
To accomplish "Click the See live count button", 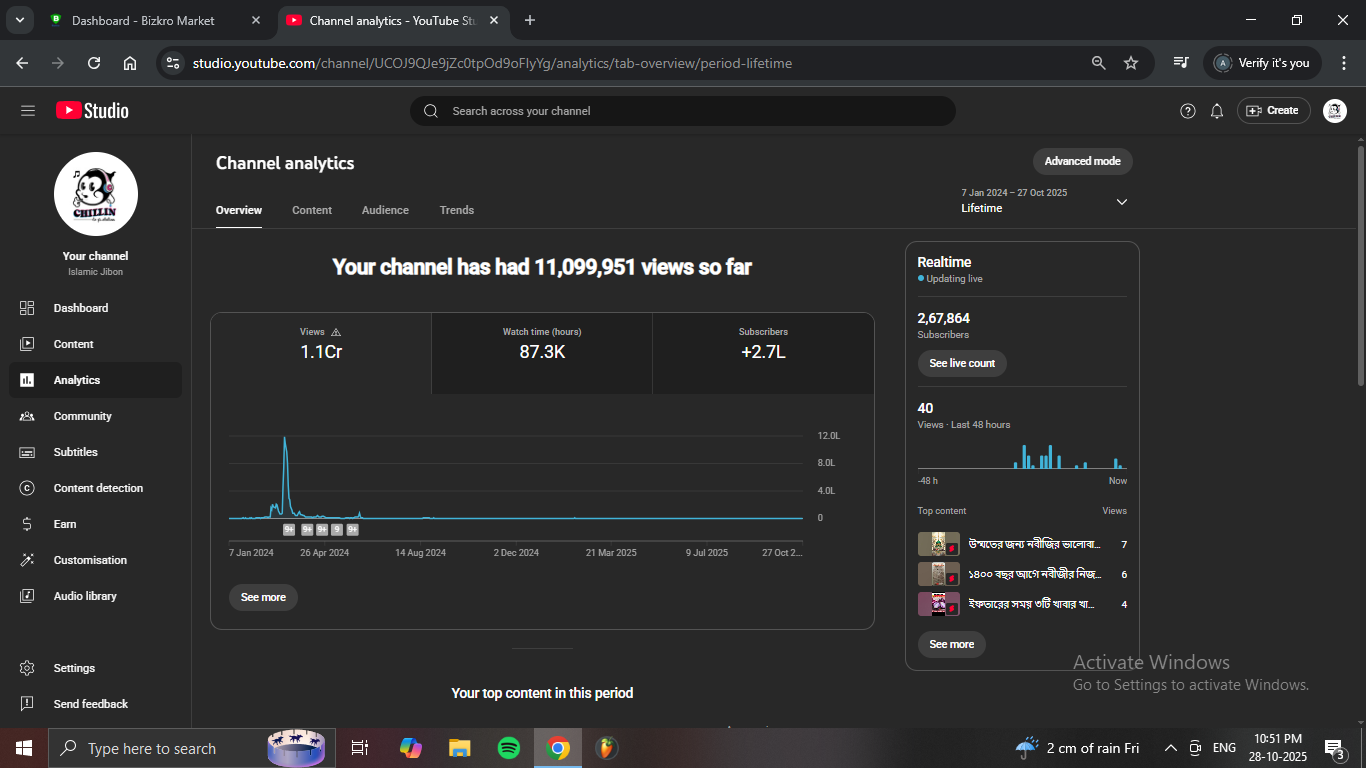I will tap(962, 363).
